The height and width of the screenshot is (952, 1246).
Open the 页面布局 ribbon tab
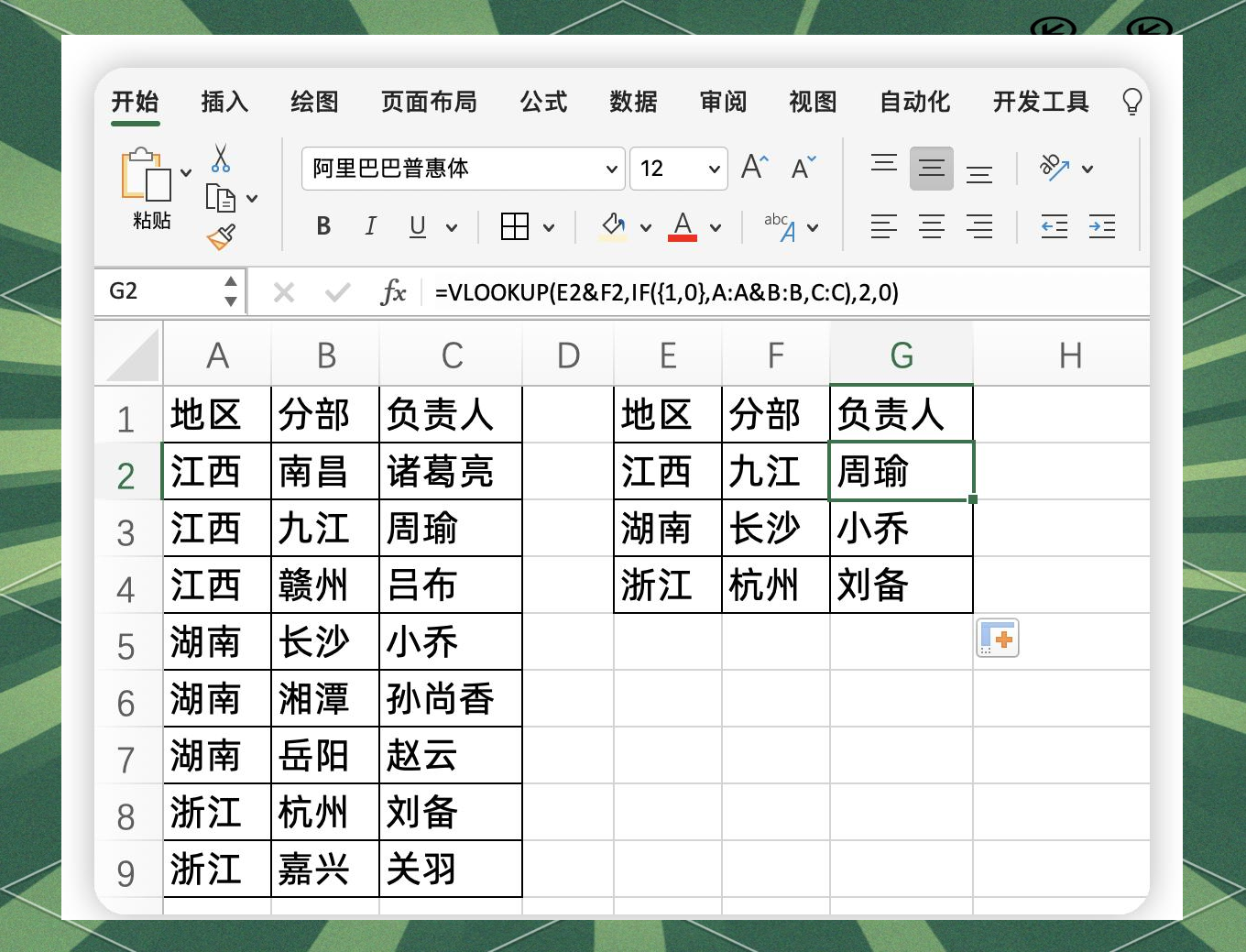click(x=430, y=102)
